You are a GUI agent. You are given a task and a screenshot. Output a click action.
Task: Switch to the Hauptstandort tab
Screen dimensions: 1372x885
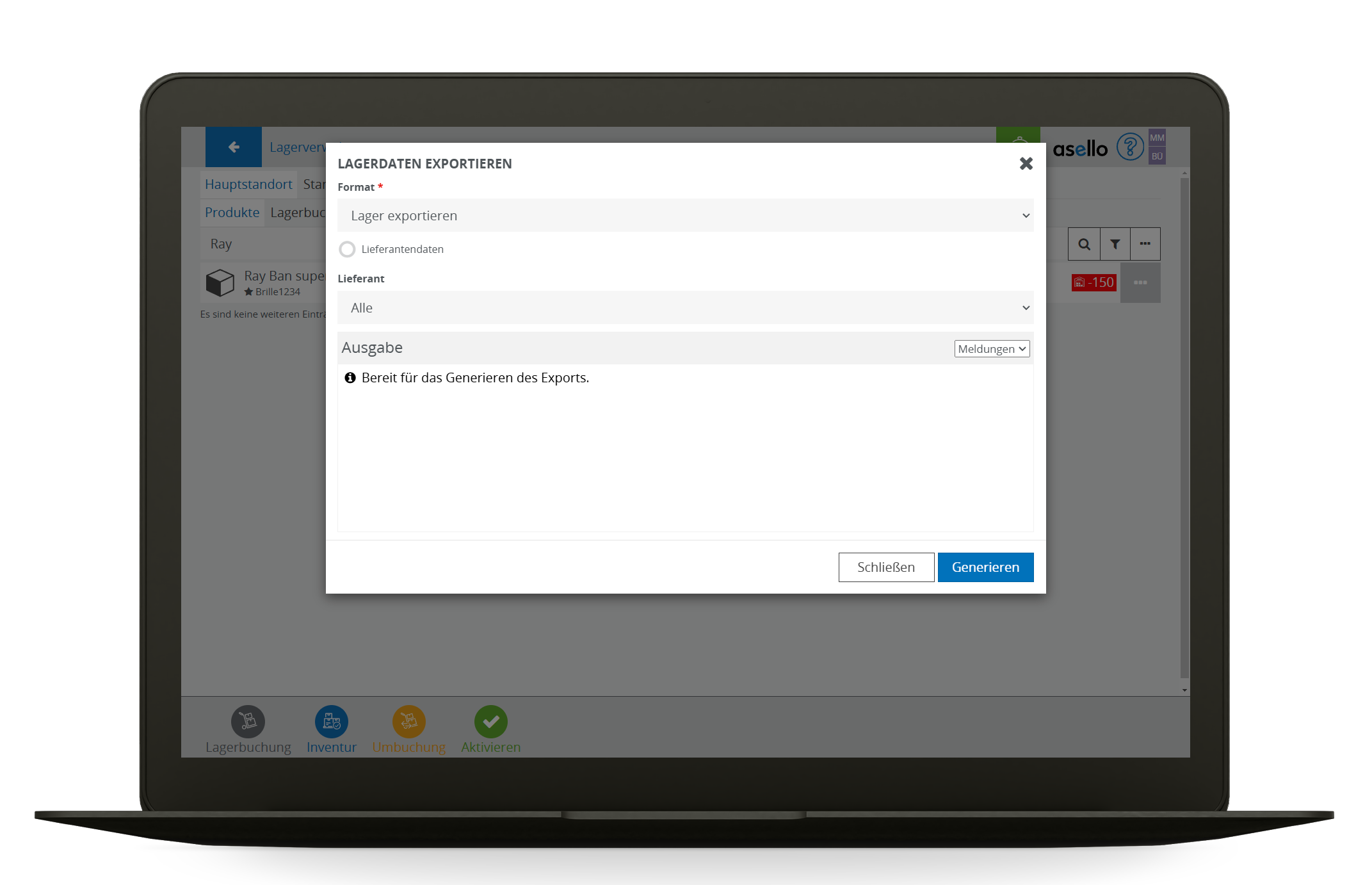(248, 184)
